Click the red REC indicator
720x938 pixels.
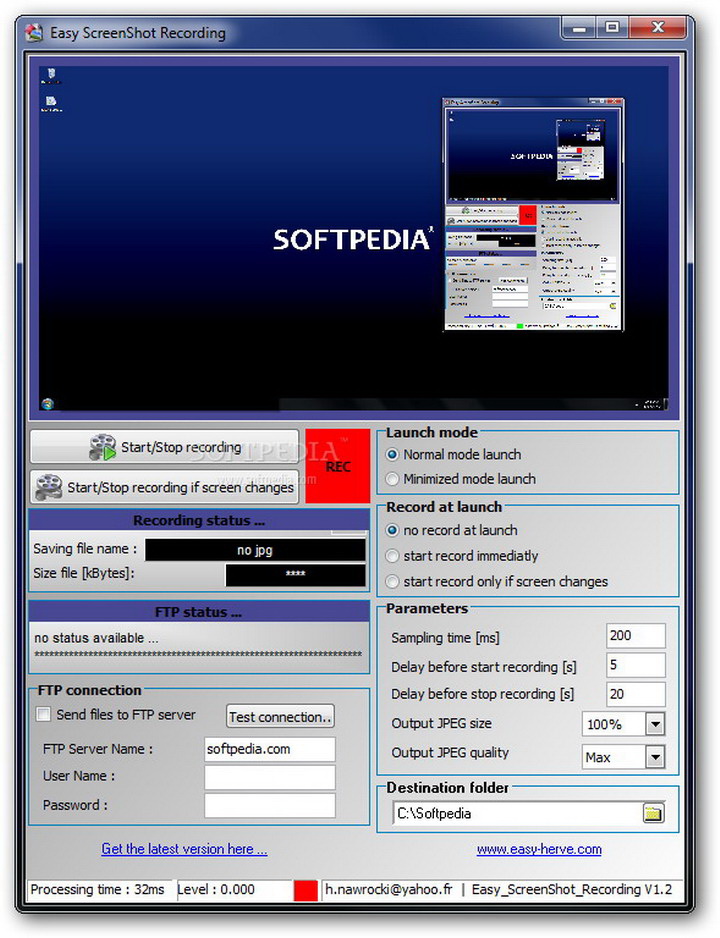(338, 466)
